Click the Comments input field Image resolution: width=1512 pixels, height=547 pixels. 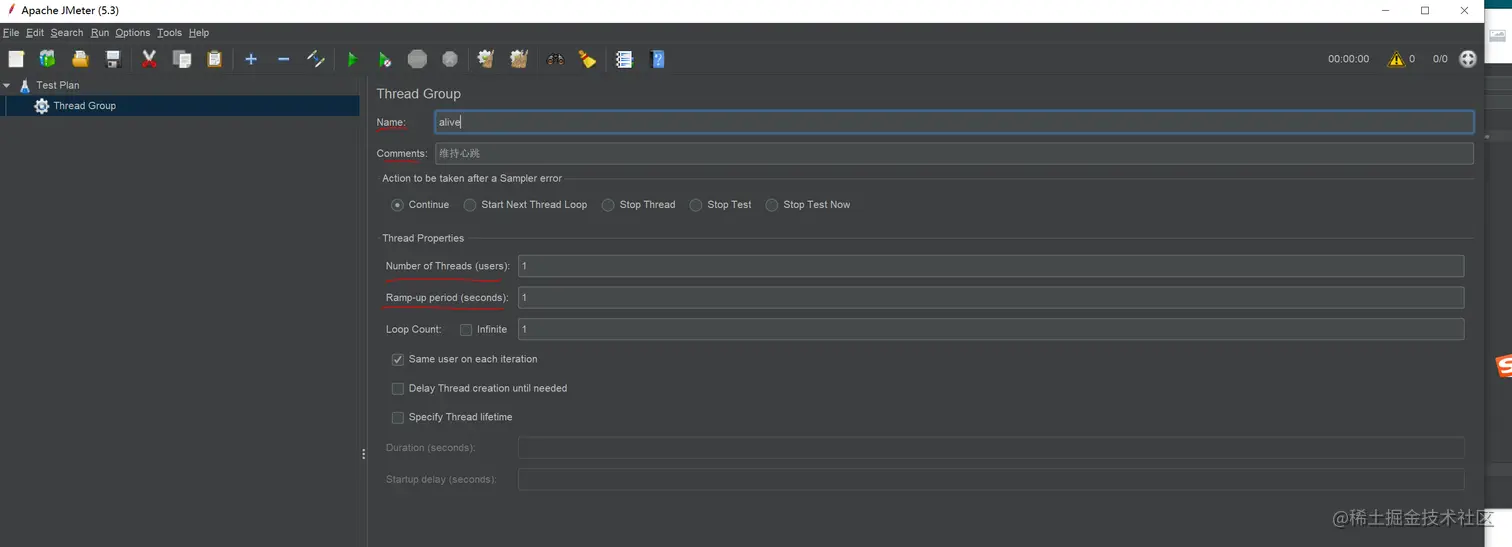click(954, 153)
